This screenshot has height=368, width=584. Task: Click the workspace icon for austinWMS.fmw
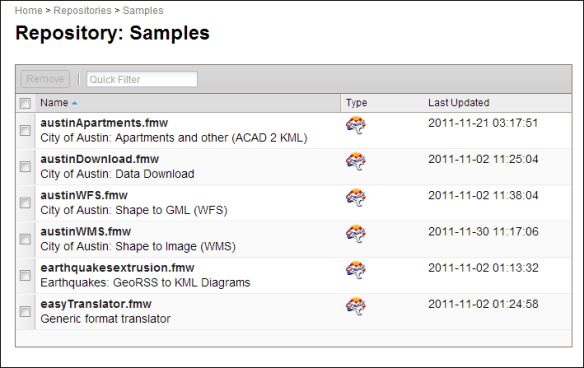(356, 234)
